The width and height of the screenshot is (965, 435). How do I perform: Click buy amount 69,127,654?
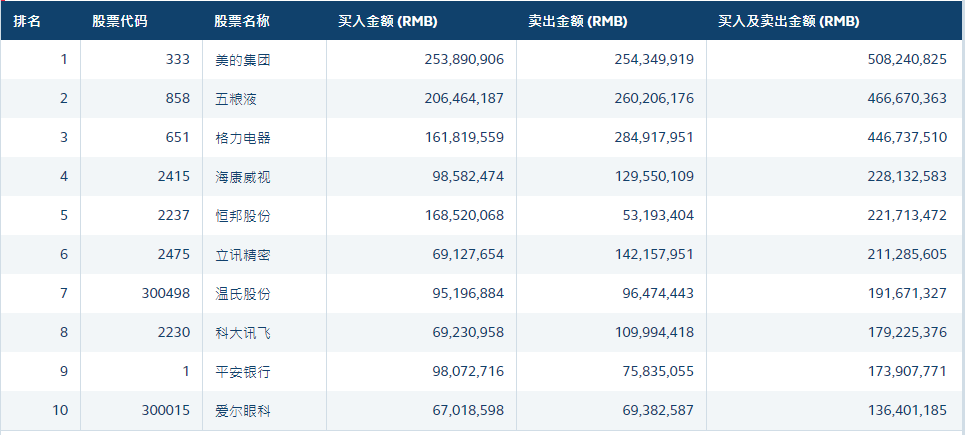(468, 254)
